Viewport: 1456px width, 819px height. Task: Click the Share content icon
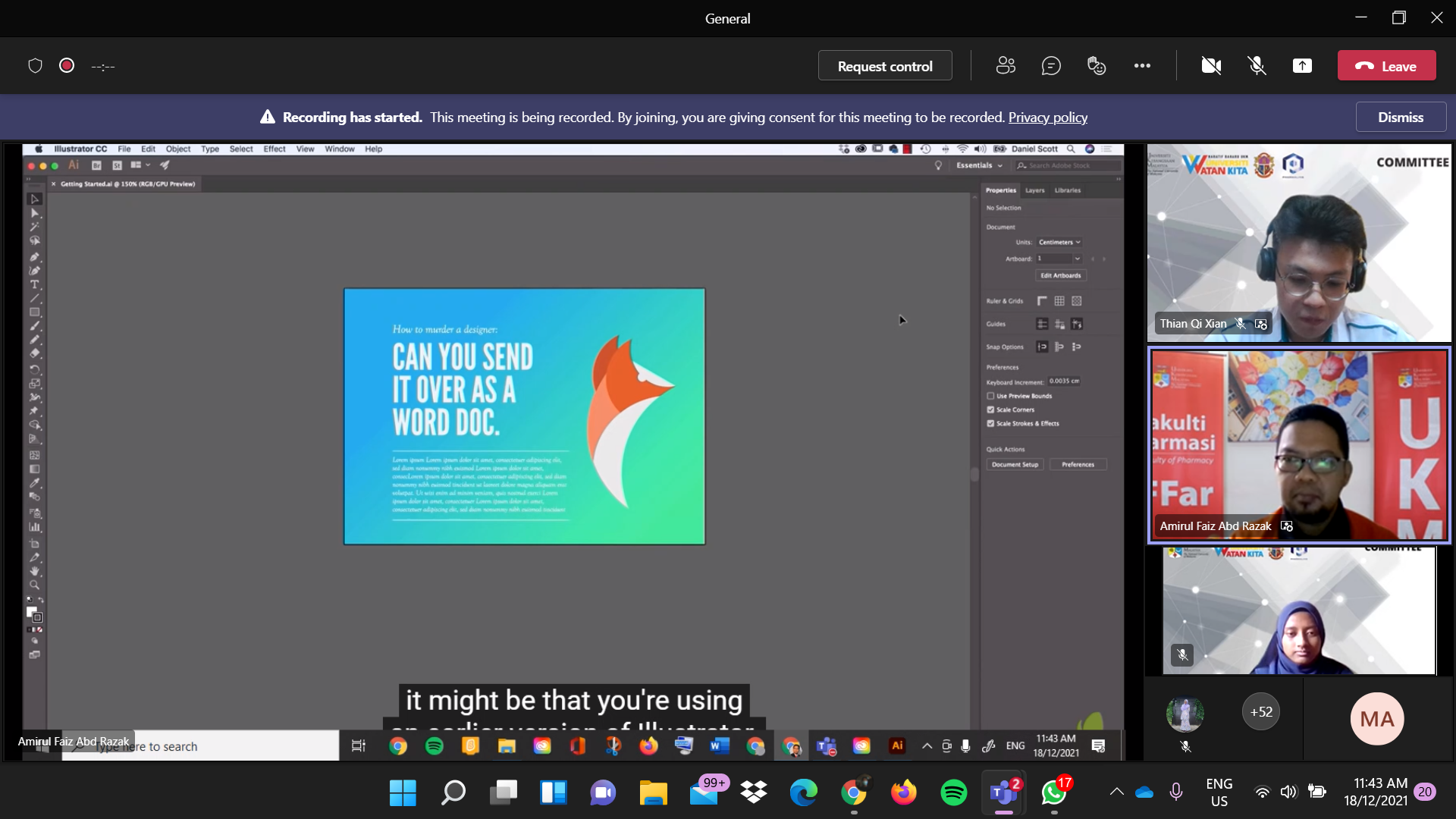click(x=1302, y=66)
